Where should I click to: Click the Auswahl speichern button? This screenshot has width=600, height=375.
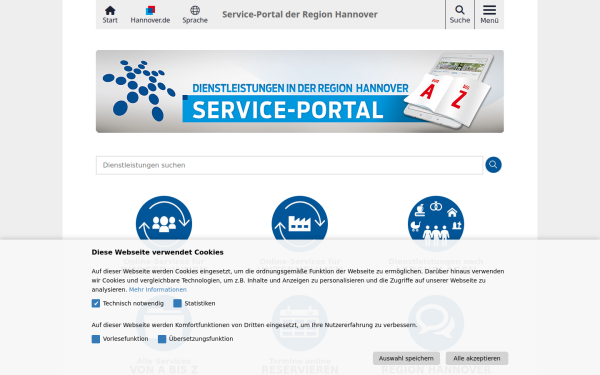406,359
